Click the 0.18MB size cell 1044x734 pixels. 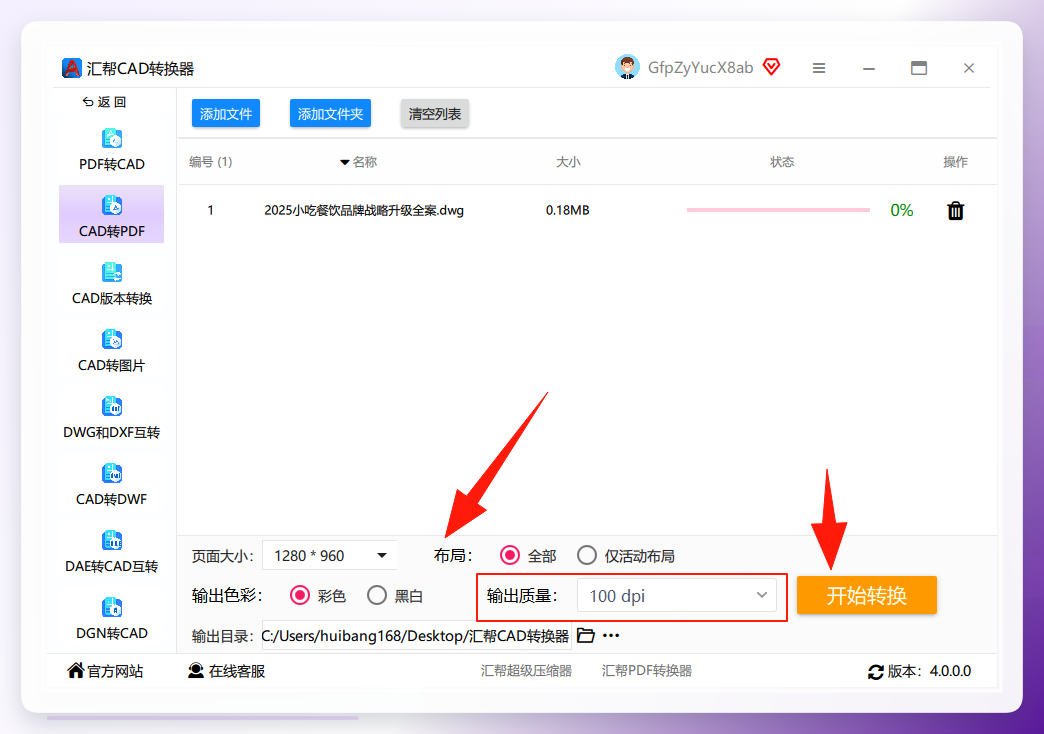coord(567,210)
